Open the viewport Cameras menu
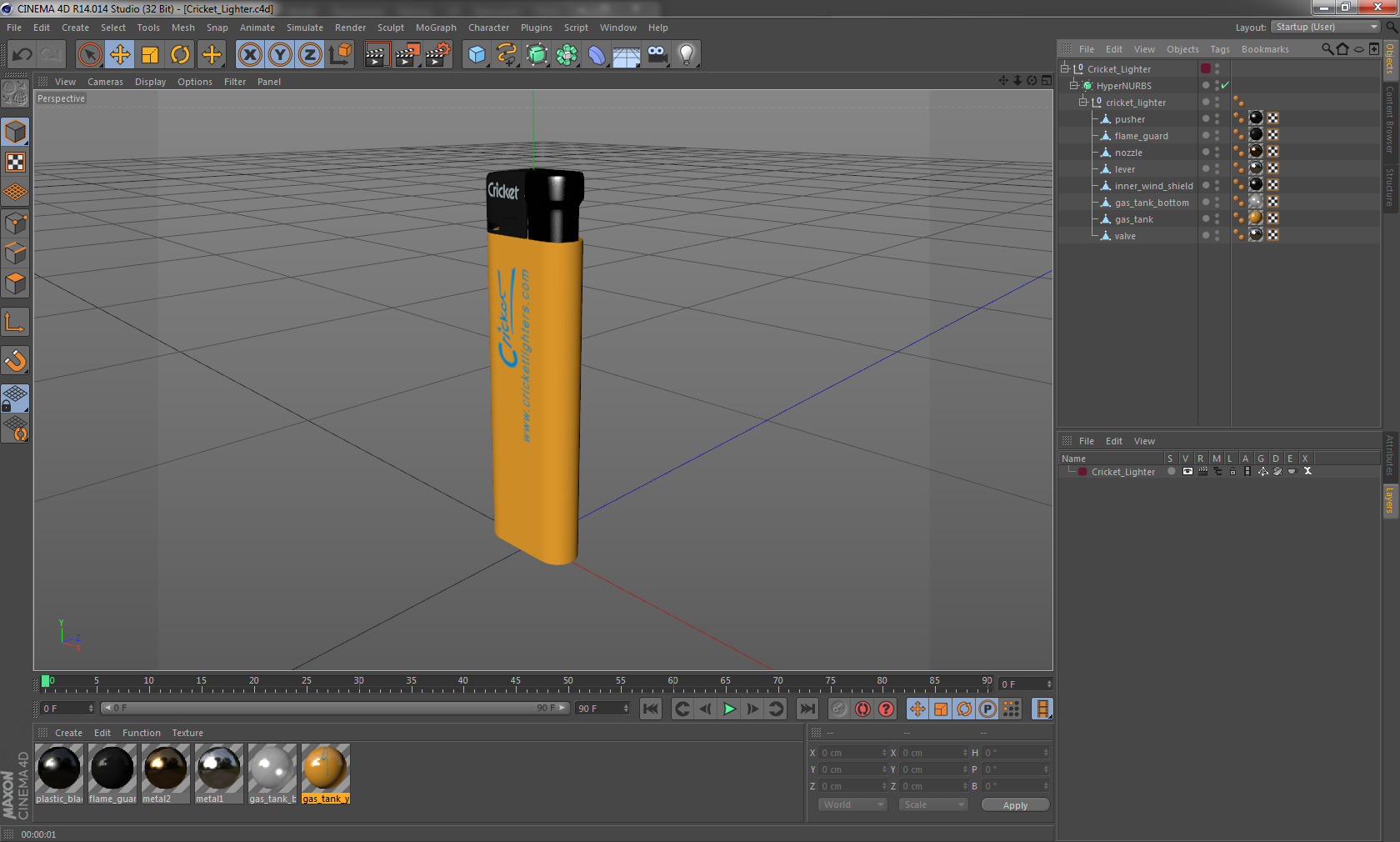Screen dimensions: 1400x842 (x=105, y=82)
